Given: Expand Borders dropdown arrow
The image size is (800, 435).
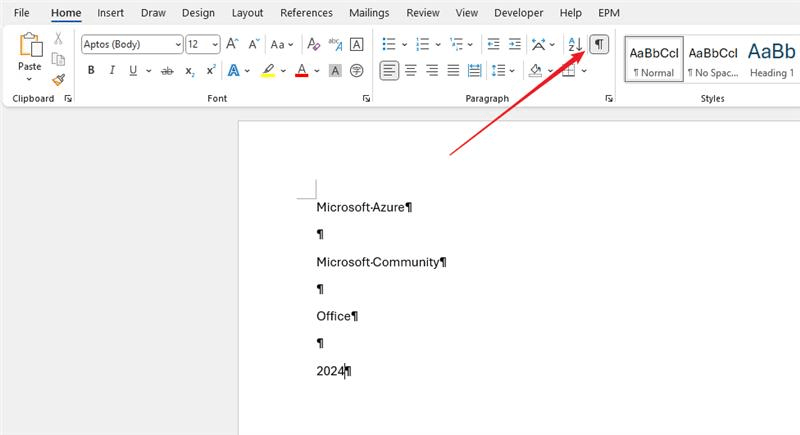Looking at the screenshot, I should click(x=584, y=71).
